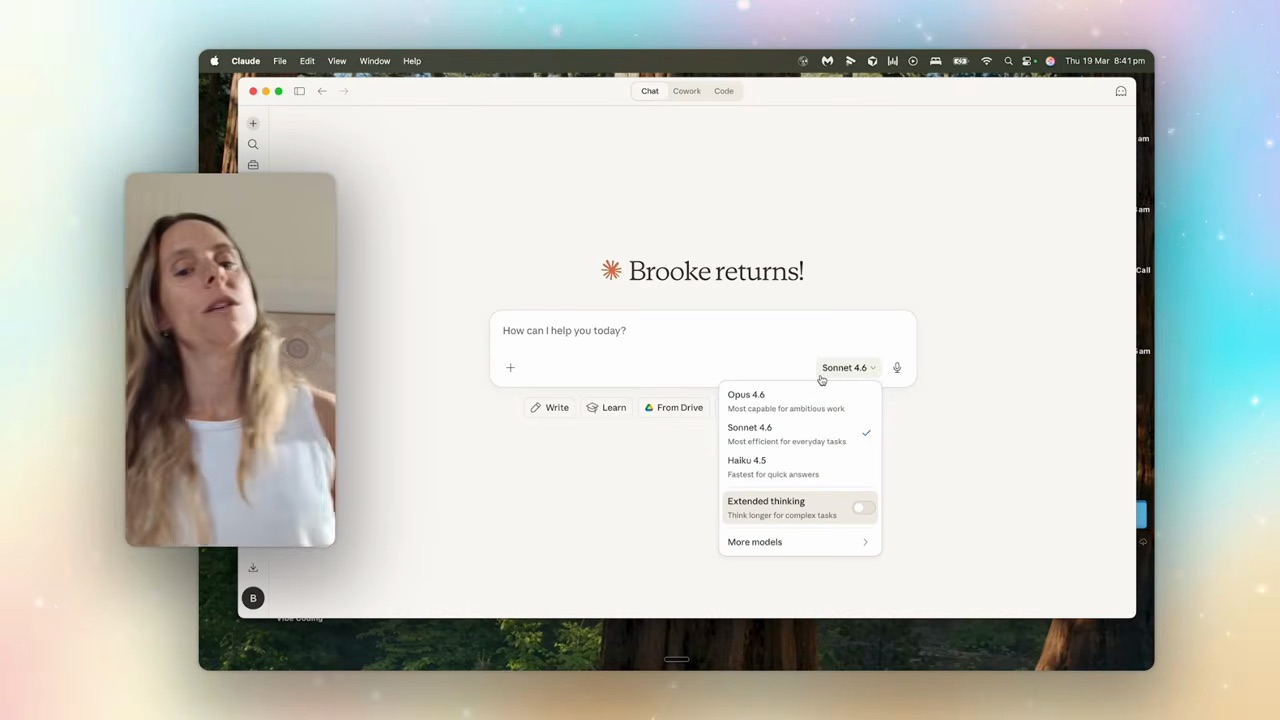Screen dimensions: 1280x720
Task: Open the Help menu
Action: click(412, 61)
